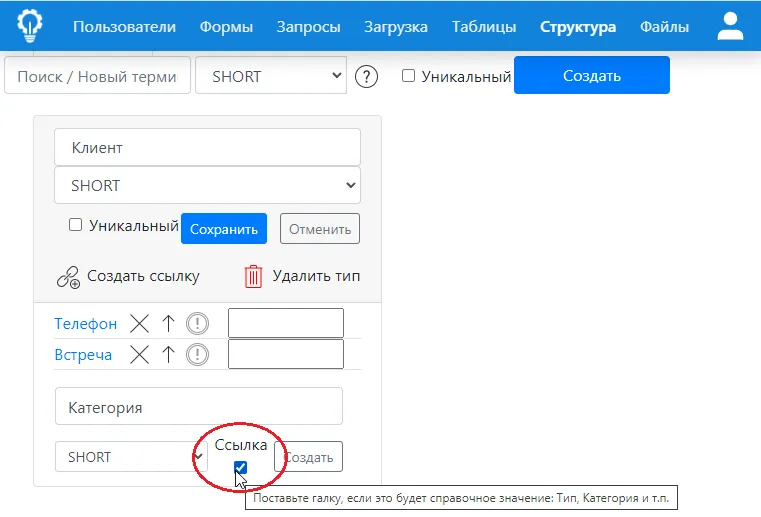Click the blue Создать button at top
761x517 pixels.
pyautogui.click(x=592, y=75)
